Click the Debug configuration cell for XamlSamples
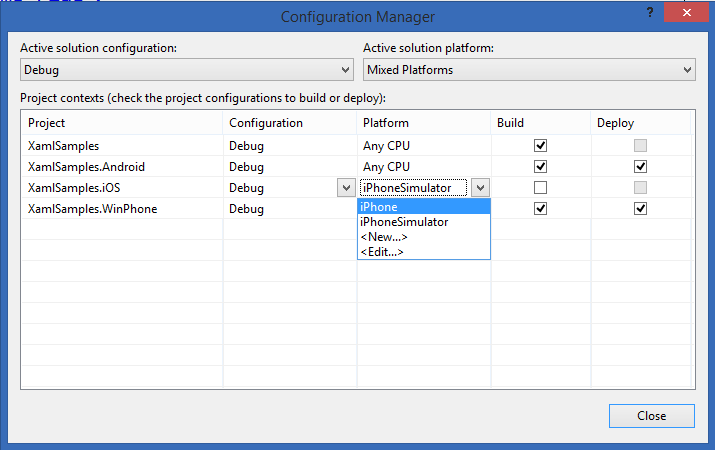 [290, 146]
